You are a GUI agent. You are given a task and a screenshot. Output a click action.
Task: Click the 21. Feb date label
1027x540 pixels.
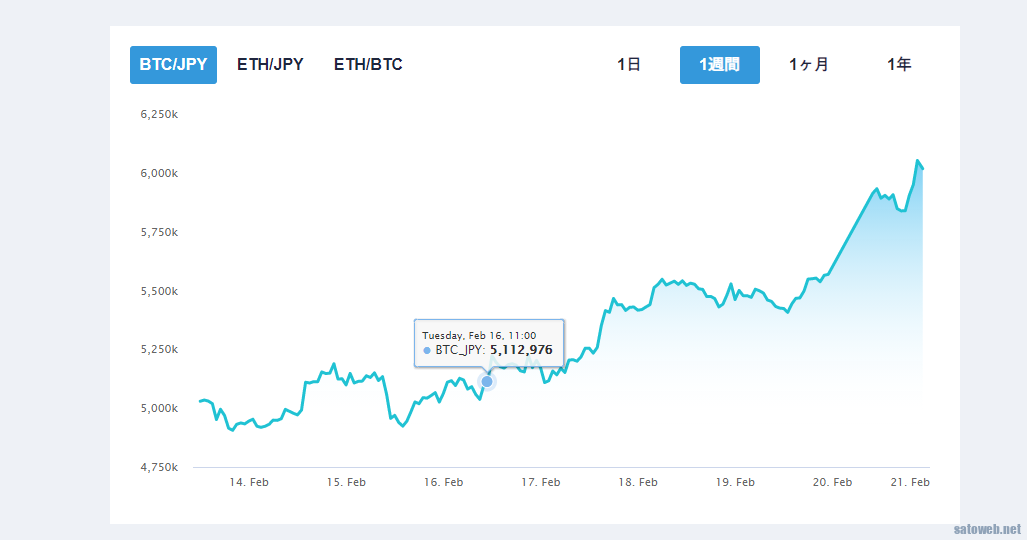910,482
